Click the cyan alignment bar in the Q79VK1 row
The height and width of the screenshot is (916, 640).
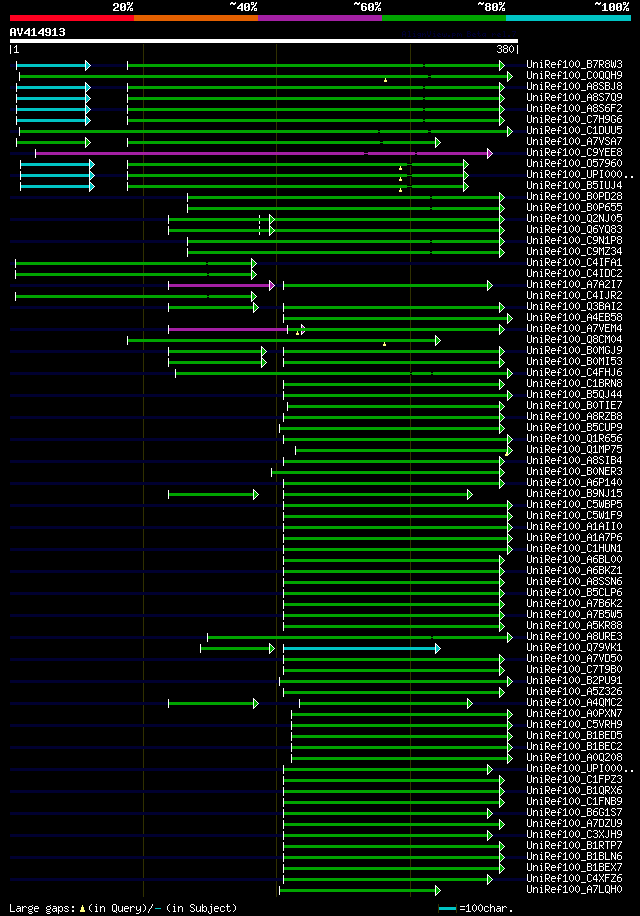[361, 648]
